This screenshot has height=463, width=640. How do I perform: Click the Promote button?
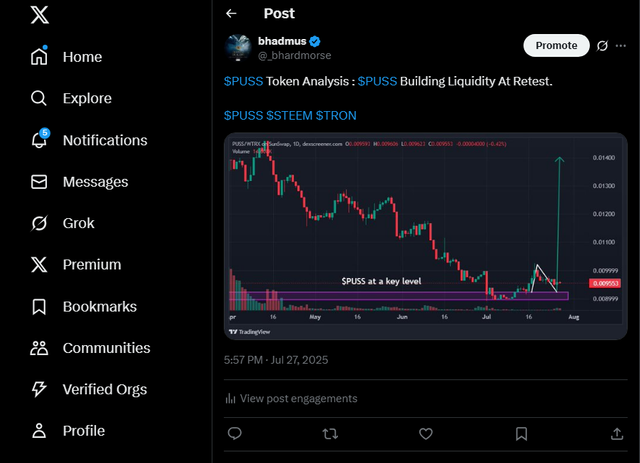pos(556,45)
